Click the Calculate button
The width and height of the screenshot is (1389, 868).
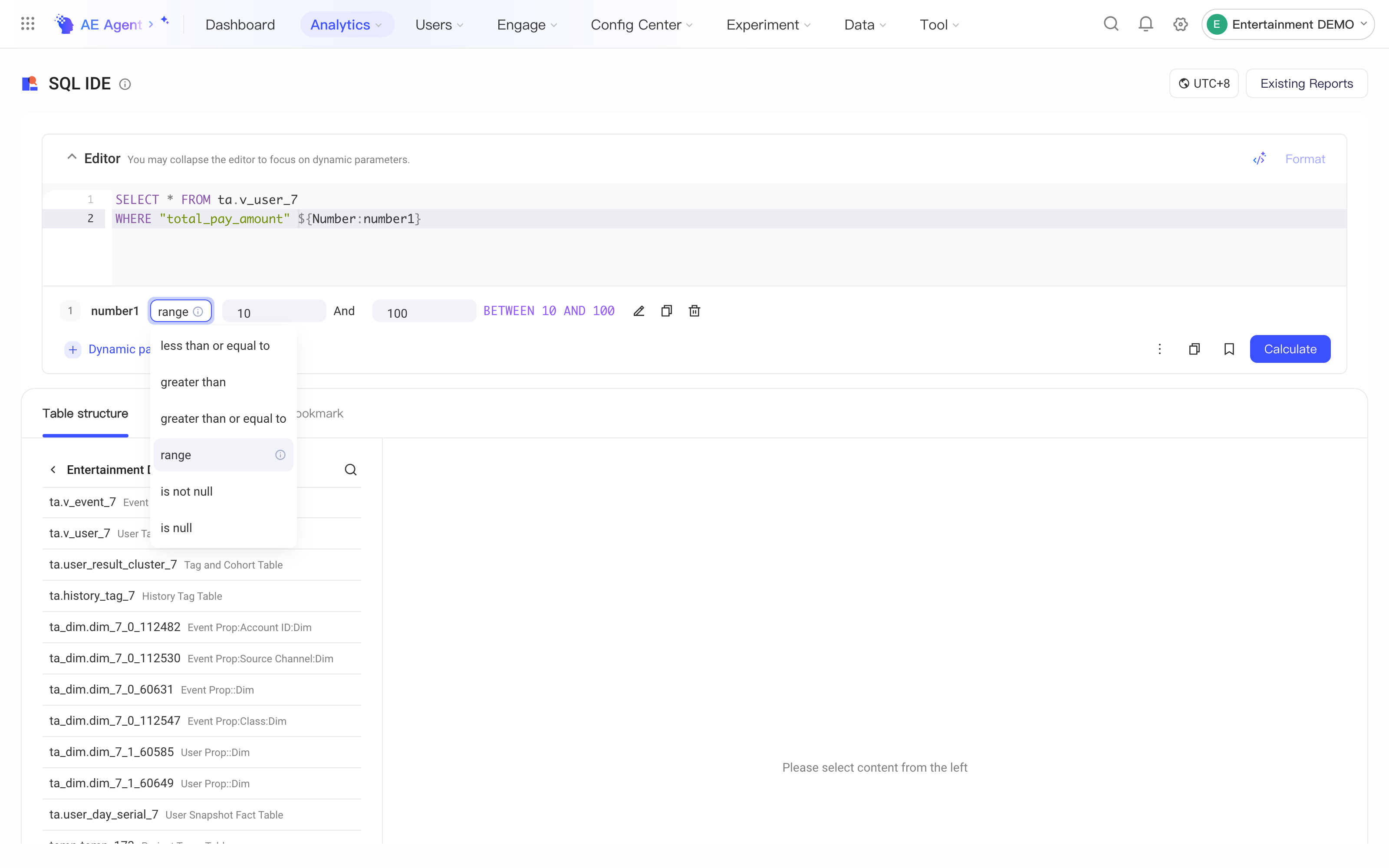pos(1290,349)
